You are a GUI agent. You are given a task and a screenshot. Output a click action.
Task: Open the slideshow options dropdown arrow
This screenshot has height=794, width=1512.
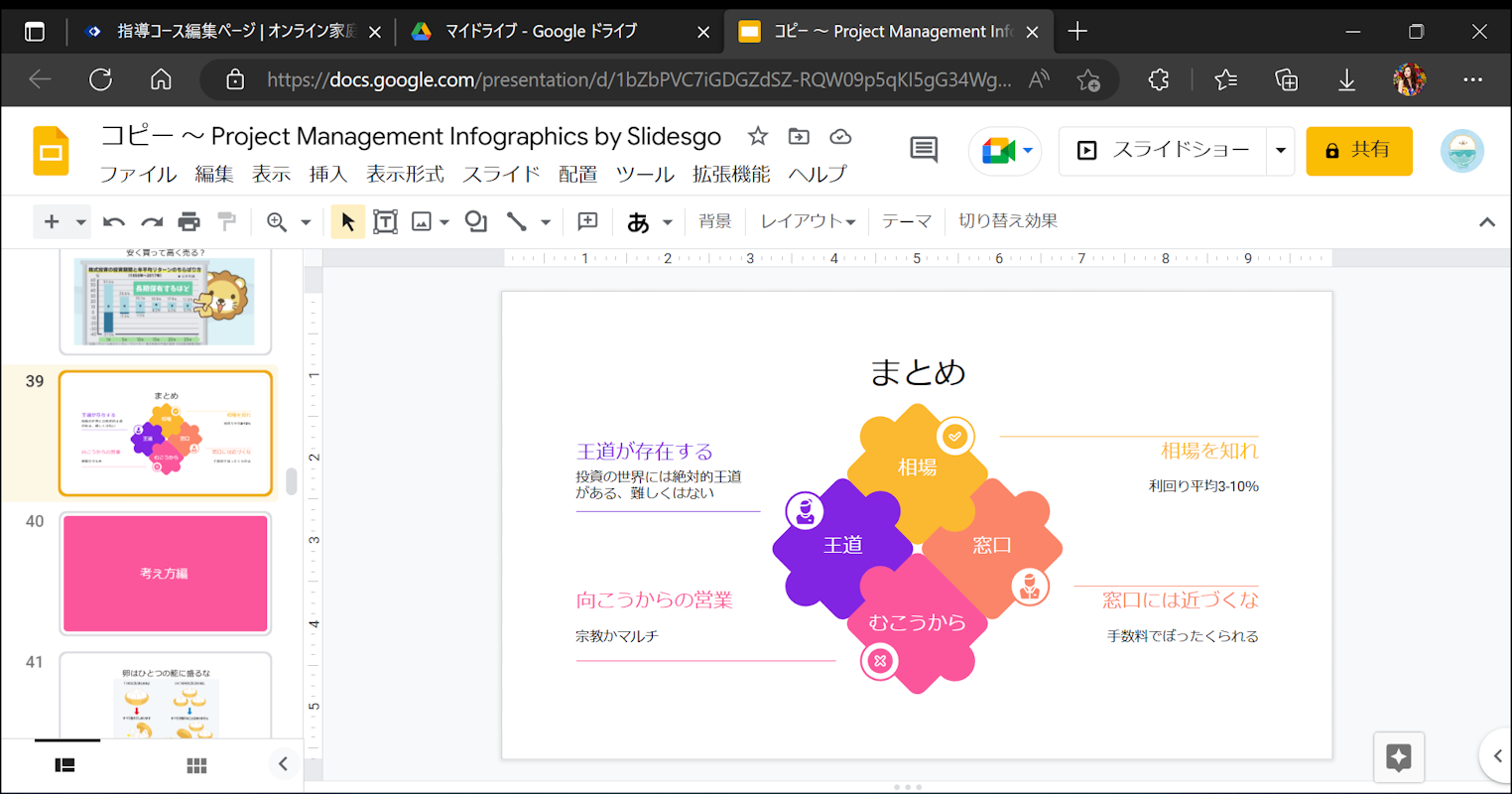1280,151
